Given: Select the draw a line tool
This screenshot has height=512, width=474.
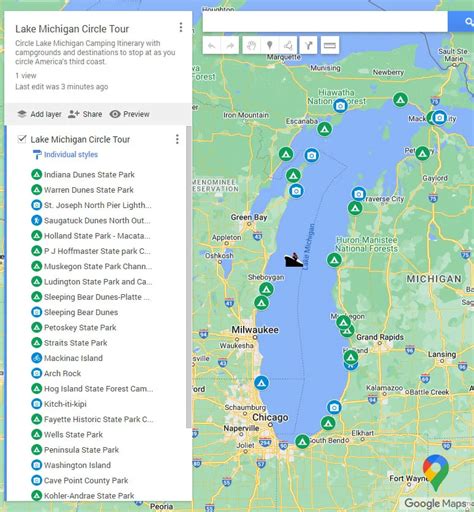Looking at the screenshot, I should 288,45.
